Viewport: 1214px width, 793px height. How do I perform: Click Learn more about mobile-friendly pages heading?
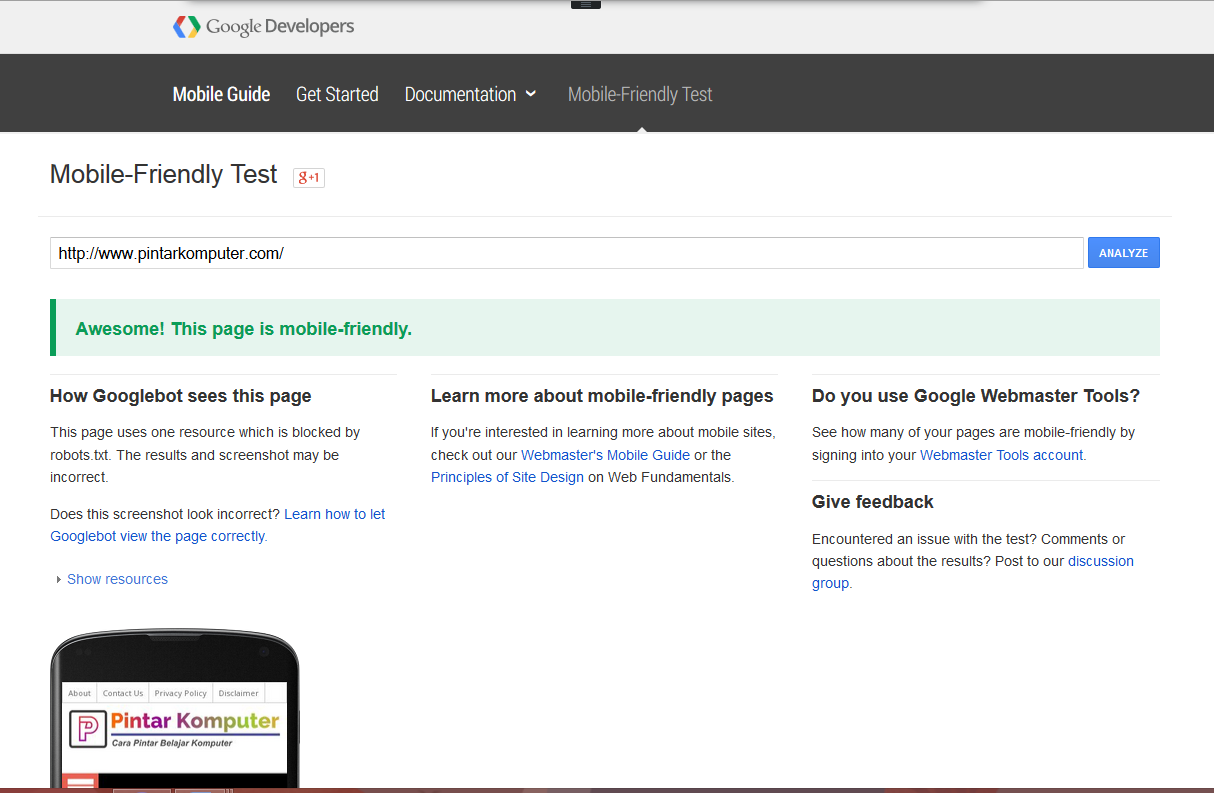coord(602,396)
